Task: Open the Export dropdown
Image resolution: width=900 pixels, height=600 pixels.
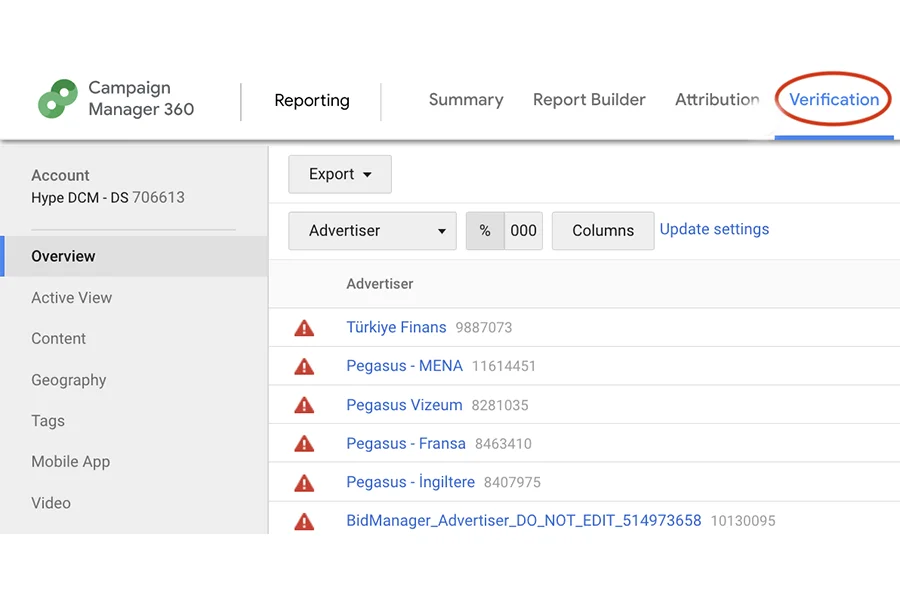Action: 340,174
